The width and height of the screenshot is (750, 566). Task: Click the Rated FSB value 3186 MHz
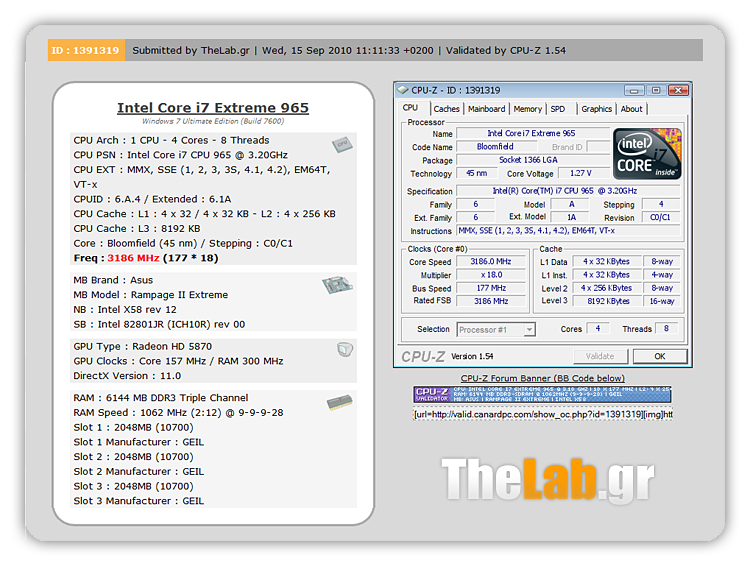click(491, 301)
